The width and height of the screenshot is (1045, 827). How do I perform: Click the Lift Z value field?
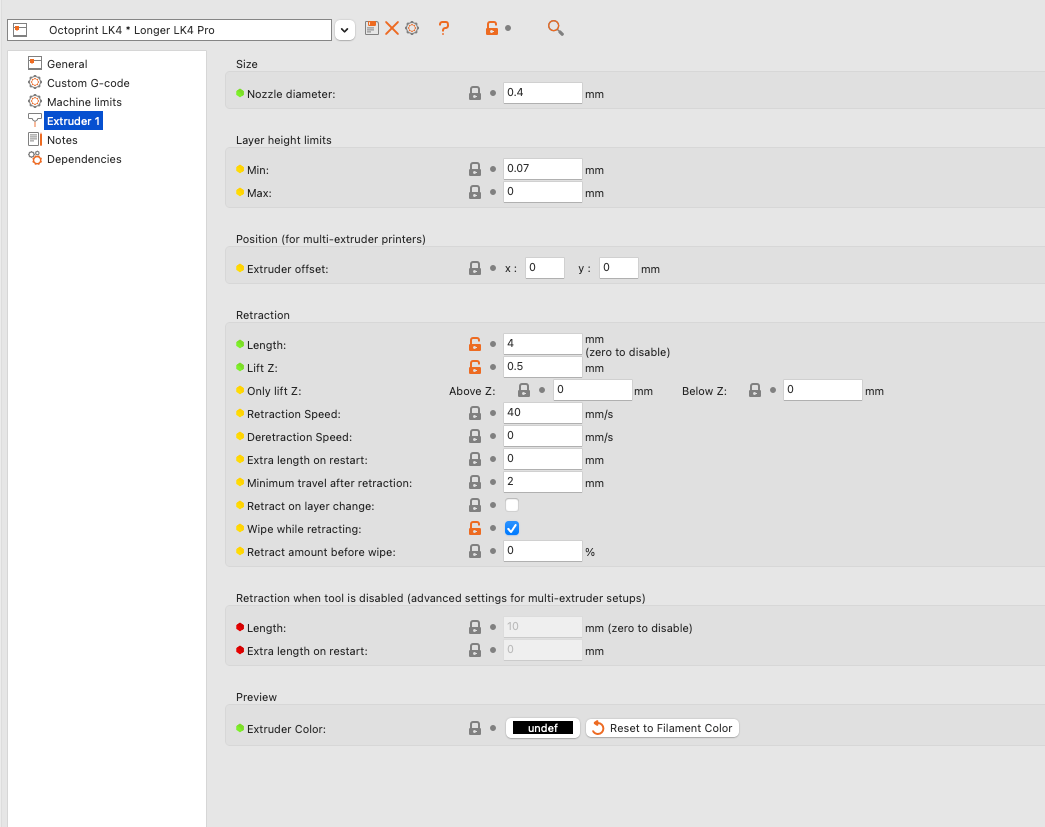pyautogui.click(x=542, y=367)
